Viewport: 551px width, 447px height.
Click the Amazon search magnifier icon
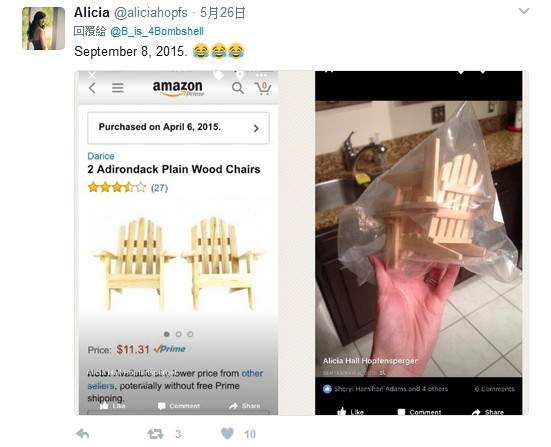coord(238,88)
